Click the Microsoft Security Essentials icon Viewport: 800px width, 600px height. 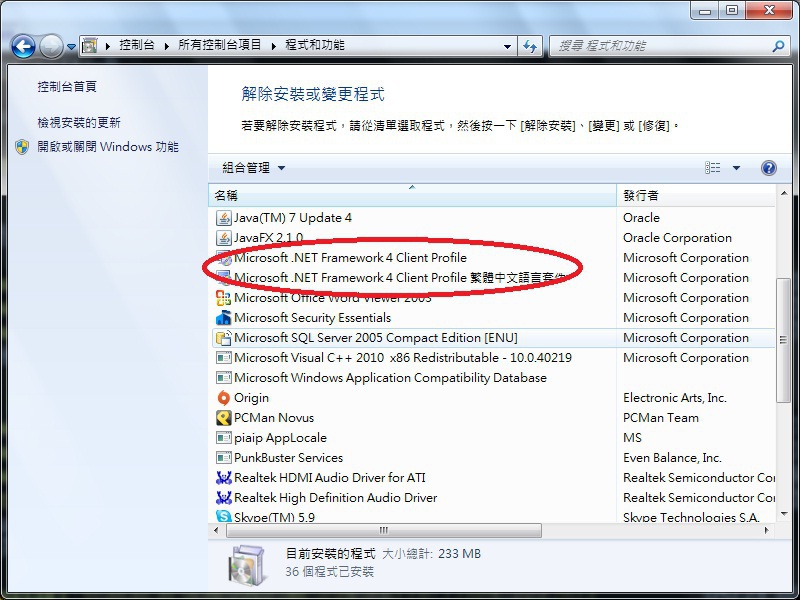tap(223, 318)
